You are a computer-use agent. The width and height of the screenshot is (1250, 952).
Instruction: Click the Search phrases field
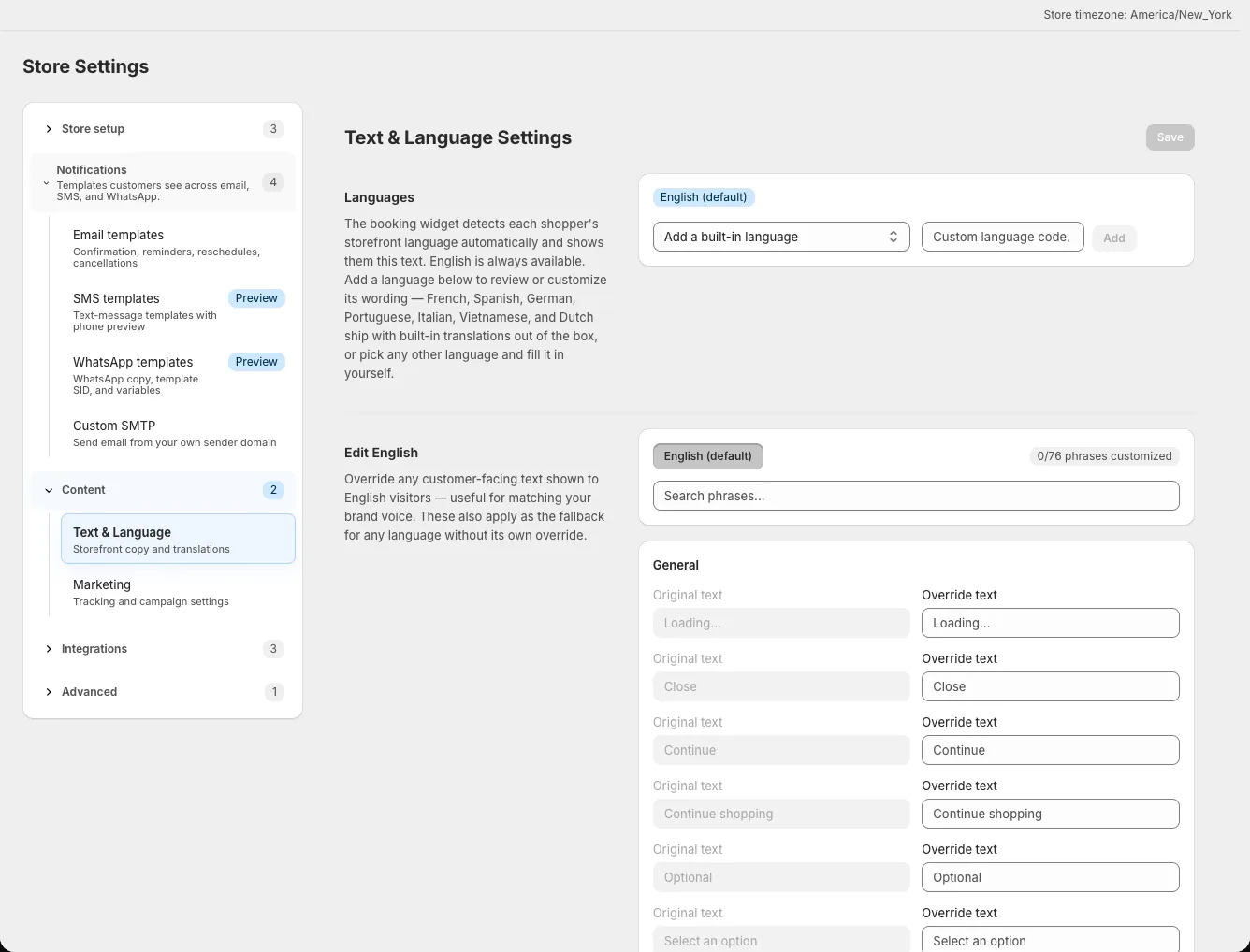(x=916, y=496)
